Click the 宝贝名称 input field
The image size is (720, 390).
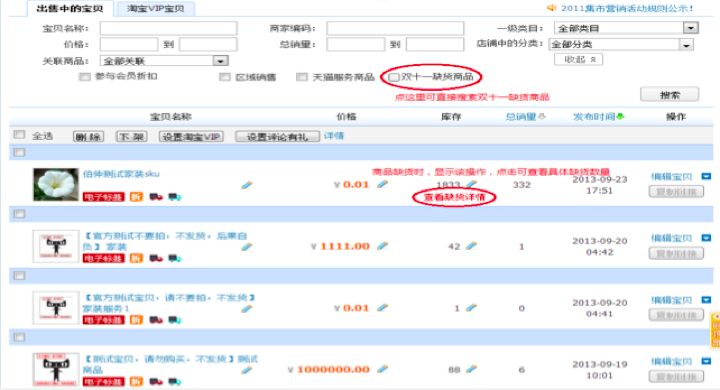[x=169, y=28]
